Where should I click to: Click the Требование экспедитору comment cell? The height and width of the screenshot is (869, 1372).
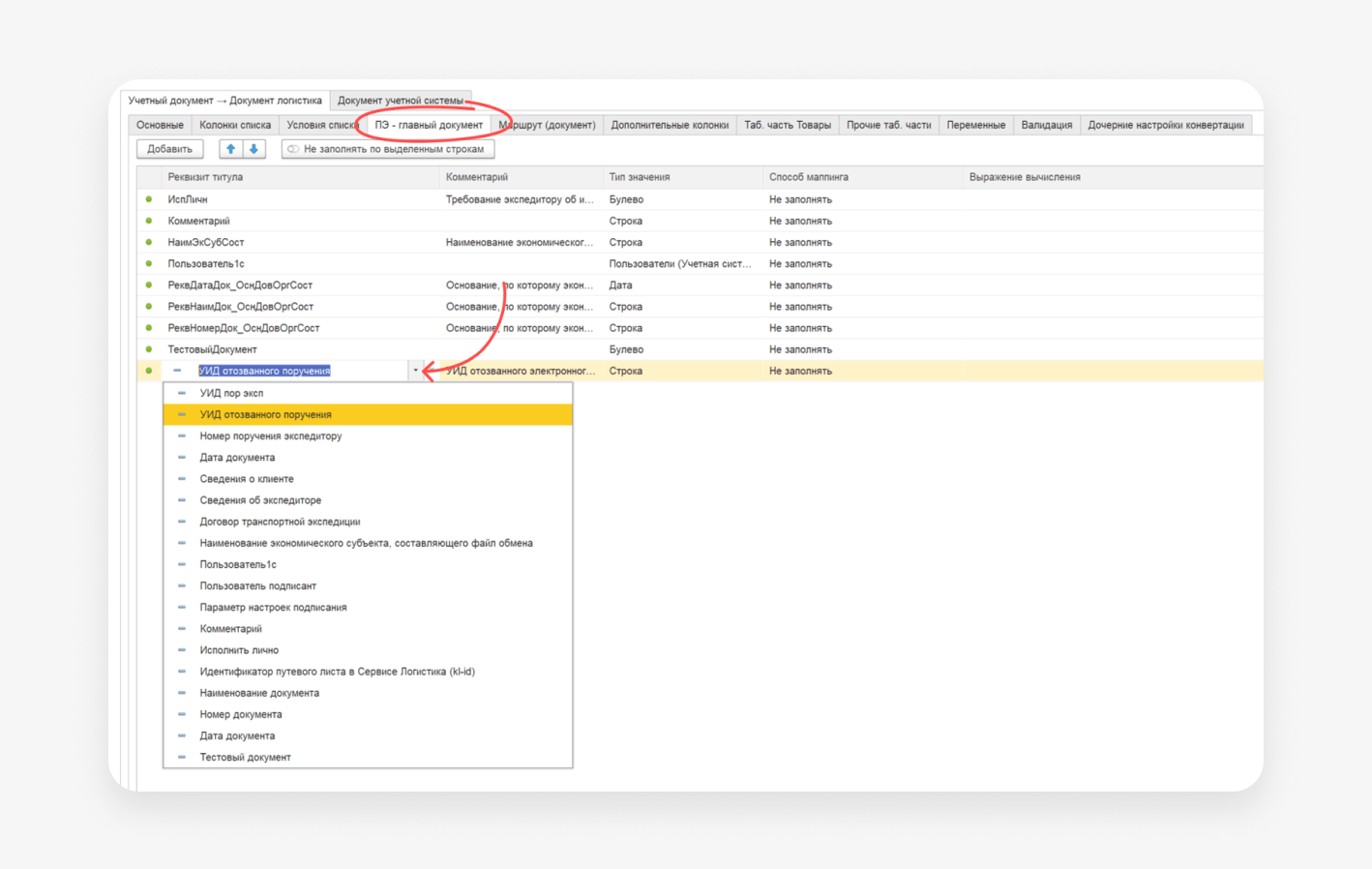(522, 199)
